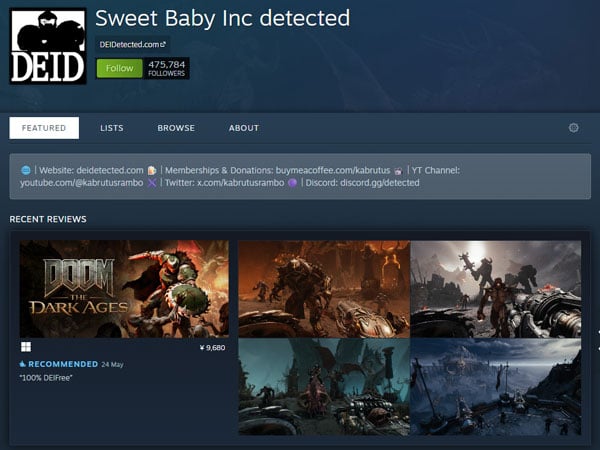
Task: Click the 24 May review date
Action: click(112, 364)
